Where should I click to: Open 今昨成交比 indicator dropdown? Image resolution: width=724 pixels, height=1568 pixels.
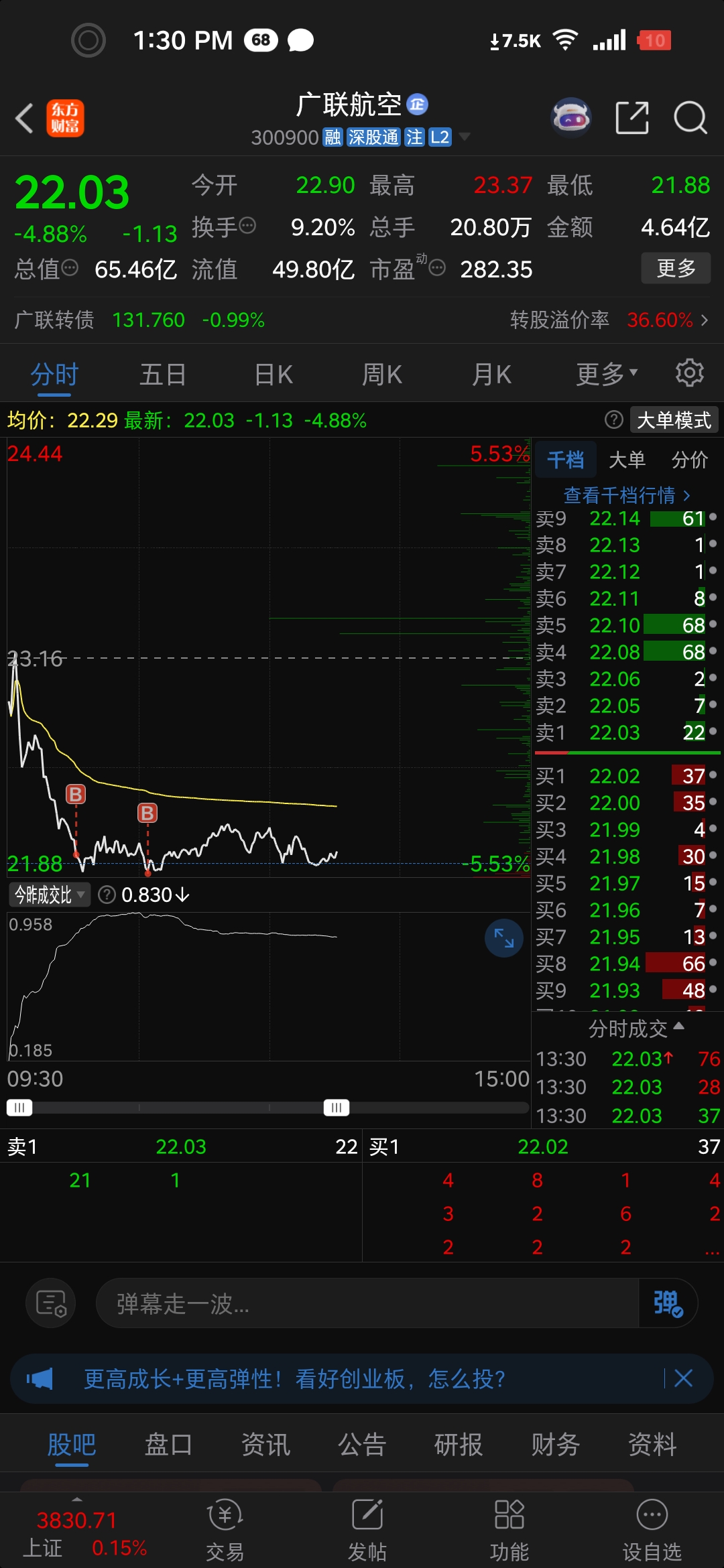pos(50,895)
